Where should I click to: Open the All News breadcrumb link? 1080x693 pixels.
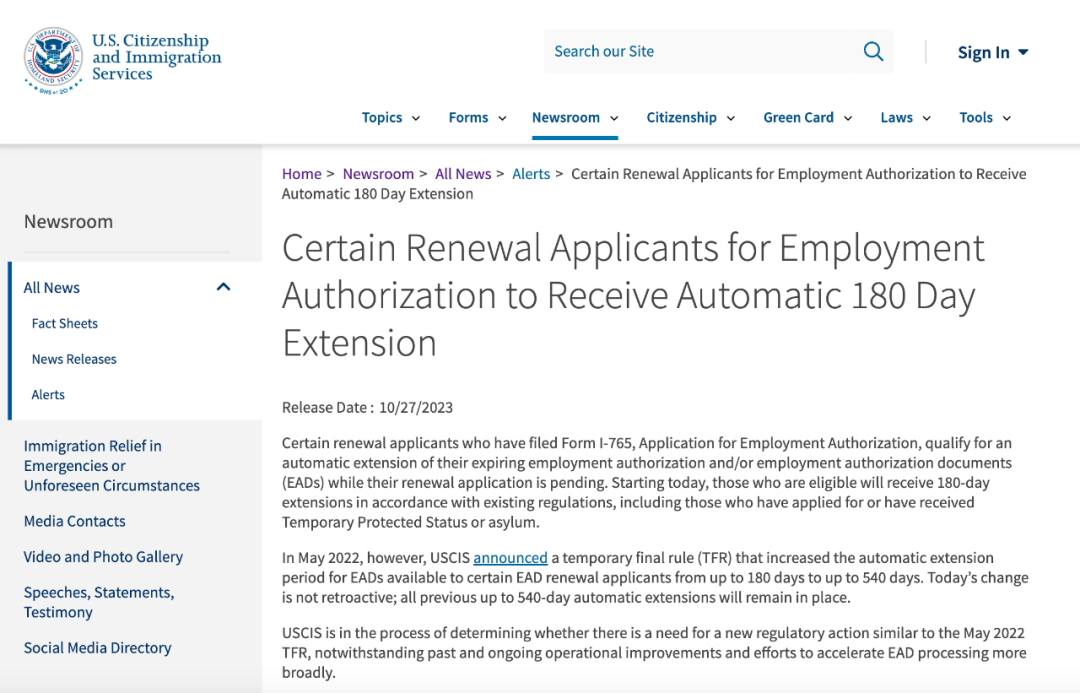[x=463, y=174]
